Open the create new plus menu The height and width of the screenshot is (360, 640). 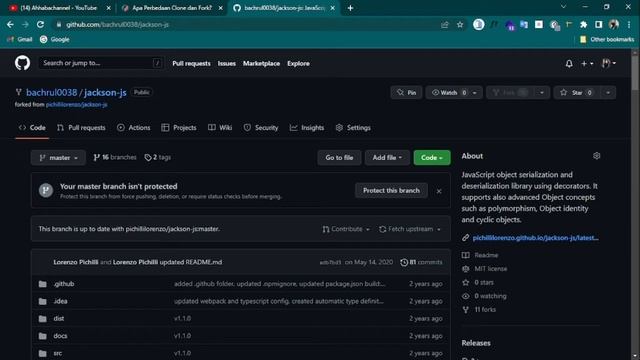point(587,64)
